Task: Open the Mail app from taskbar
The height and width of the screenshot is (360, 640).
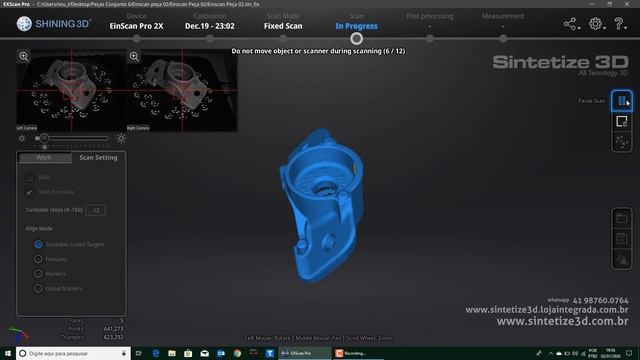Action: (x=204, y=353)
